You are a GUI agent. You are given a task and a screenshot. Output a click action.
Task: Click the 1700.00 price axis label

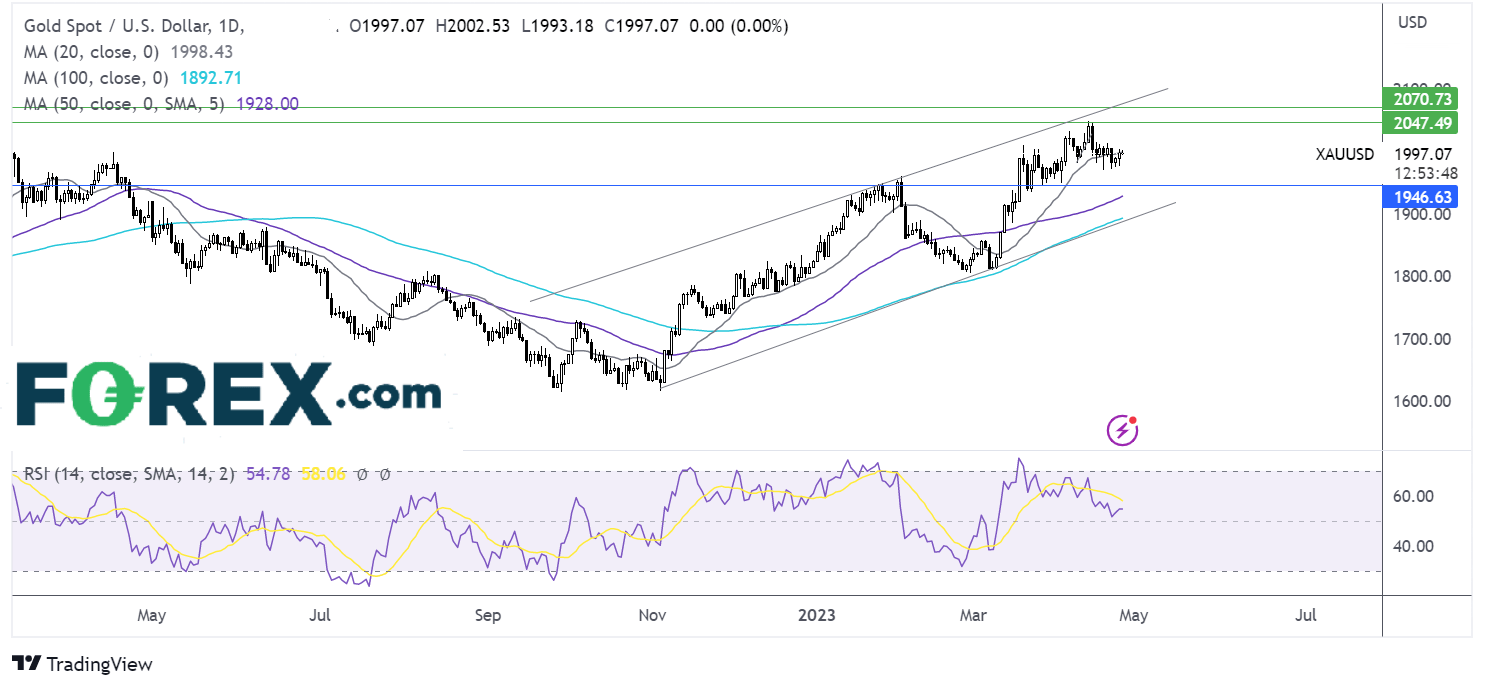pos(1421,339)
